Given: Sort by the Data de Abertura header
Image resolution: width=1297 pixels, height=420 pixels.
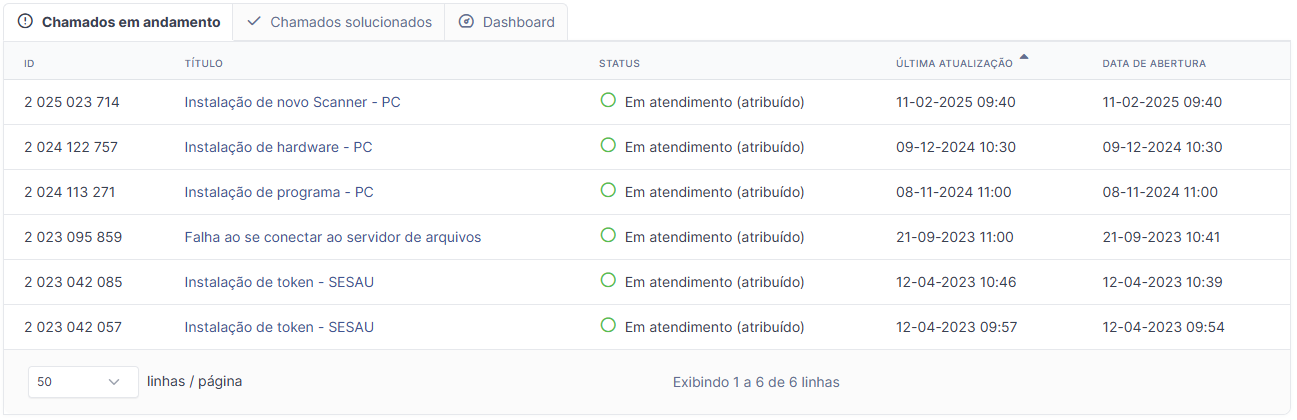Looking at the screenshot, I should pyautogui.click(x=1153, y=63).
